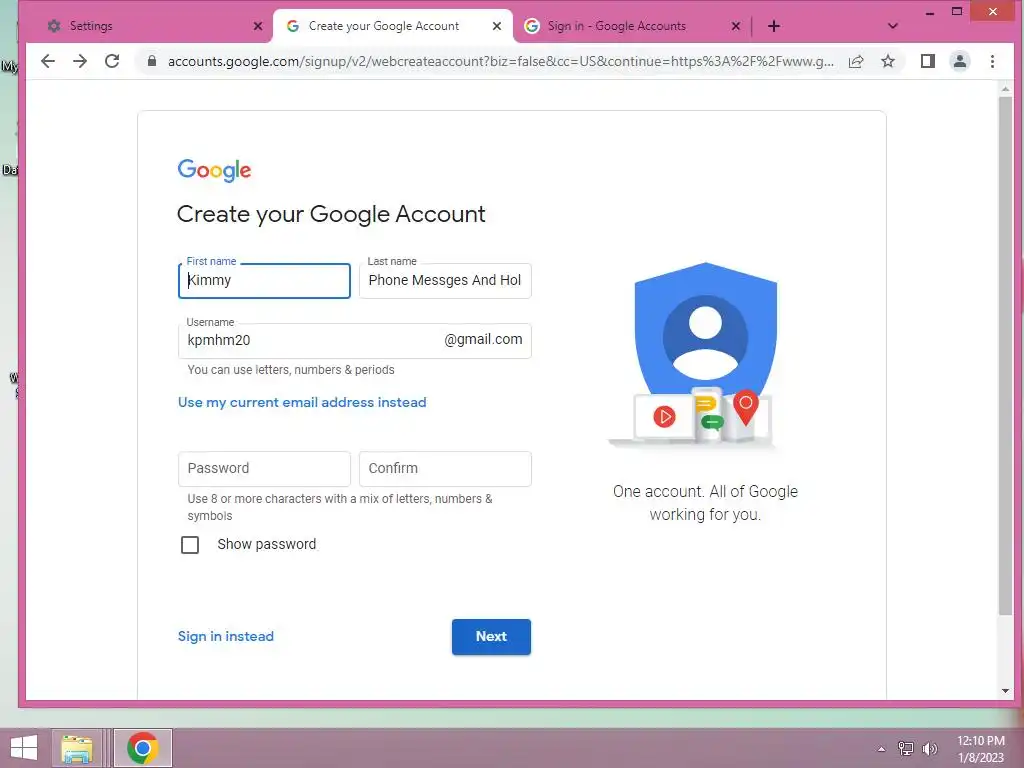Click the blue Next button
Viewport: 1024px width, 768px height.
click(491, 637)
